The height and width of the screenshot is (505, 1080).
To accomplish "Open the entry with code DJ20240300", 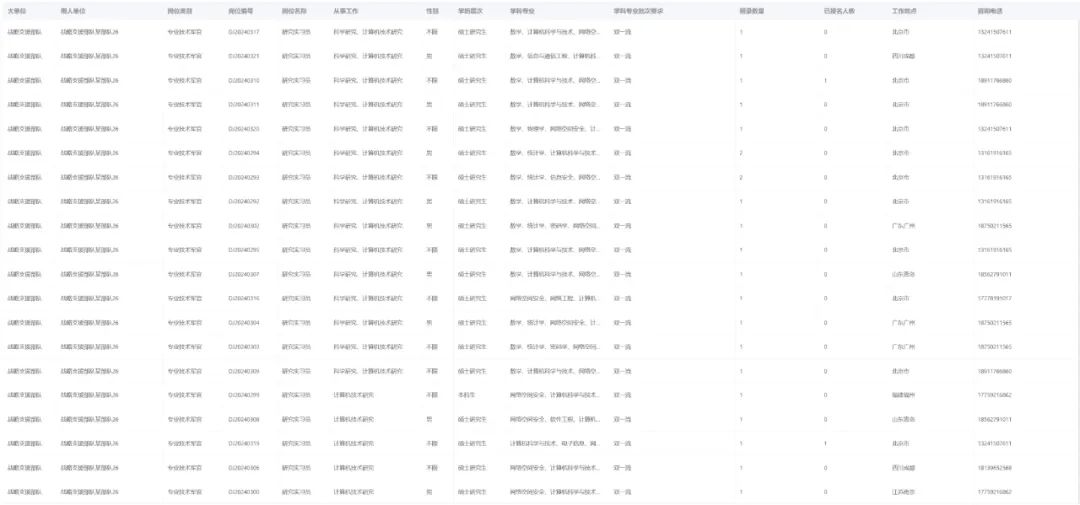I will pyautogui.click(x=244, y=492).
